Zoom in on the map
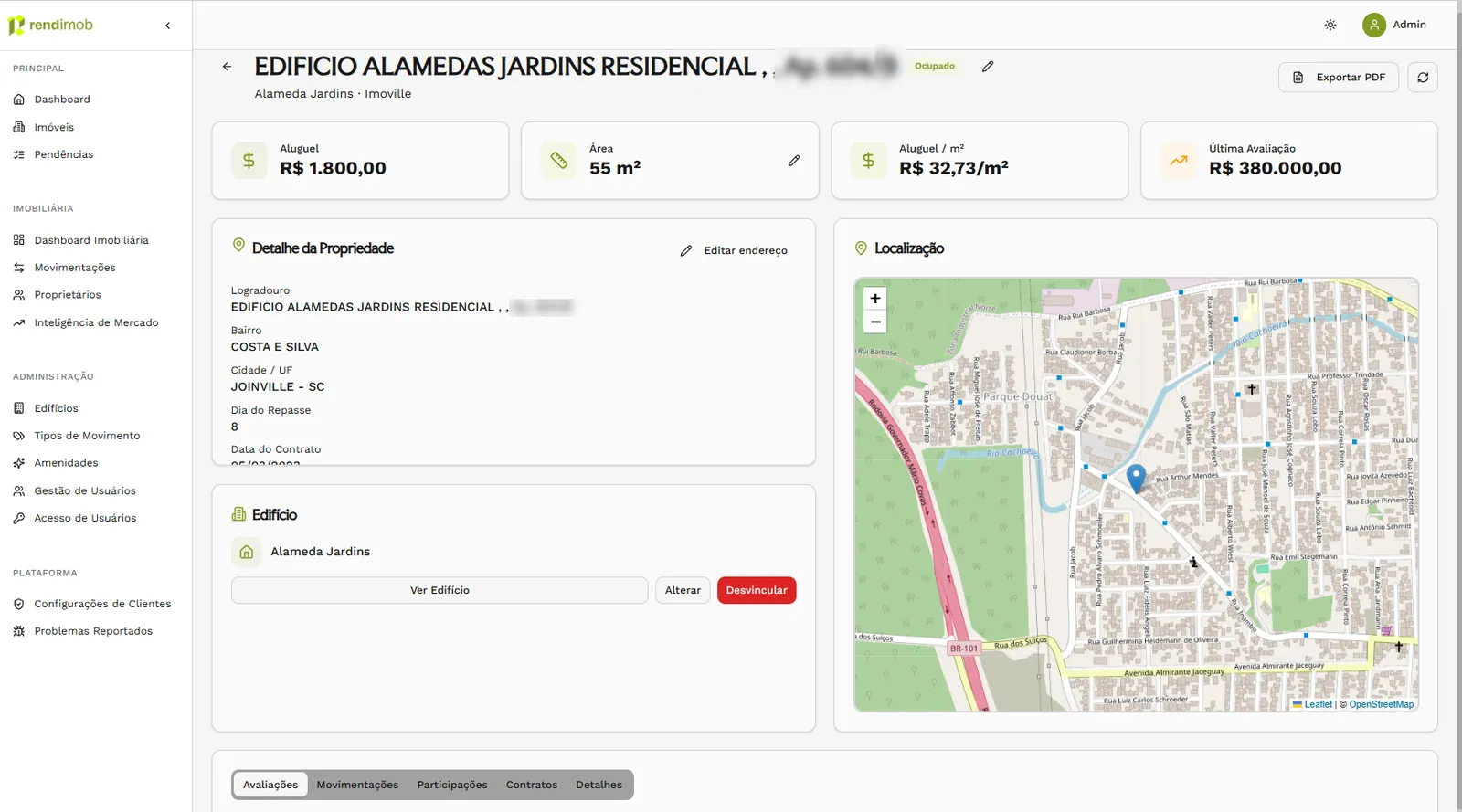 (x=875, y=299)
